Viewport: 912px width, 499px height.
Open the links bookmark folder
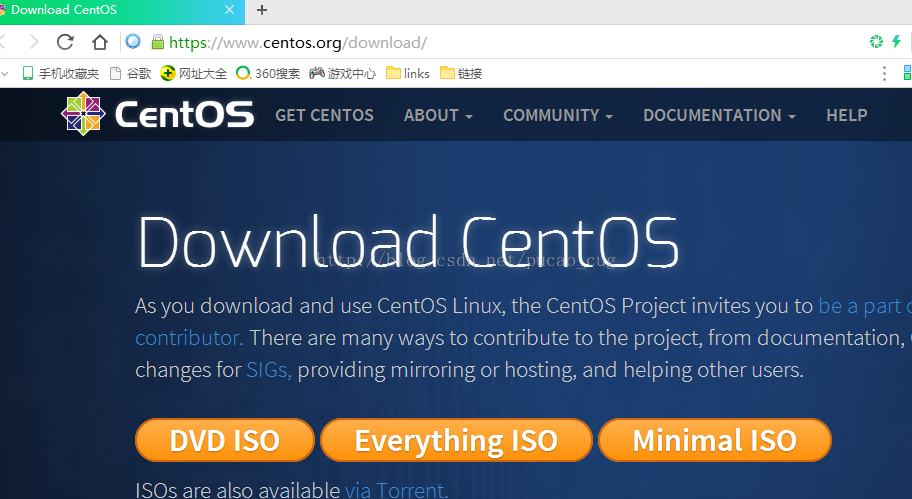pyautogui.click(x=408, y=73)
